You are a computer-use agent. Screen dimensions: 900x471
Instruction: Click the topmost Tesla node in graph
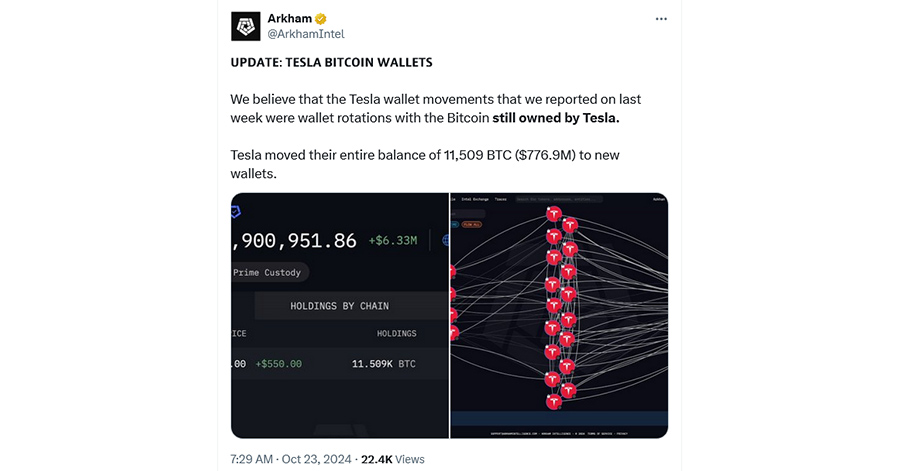tap(553, 214)
